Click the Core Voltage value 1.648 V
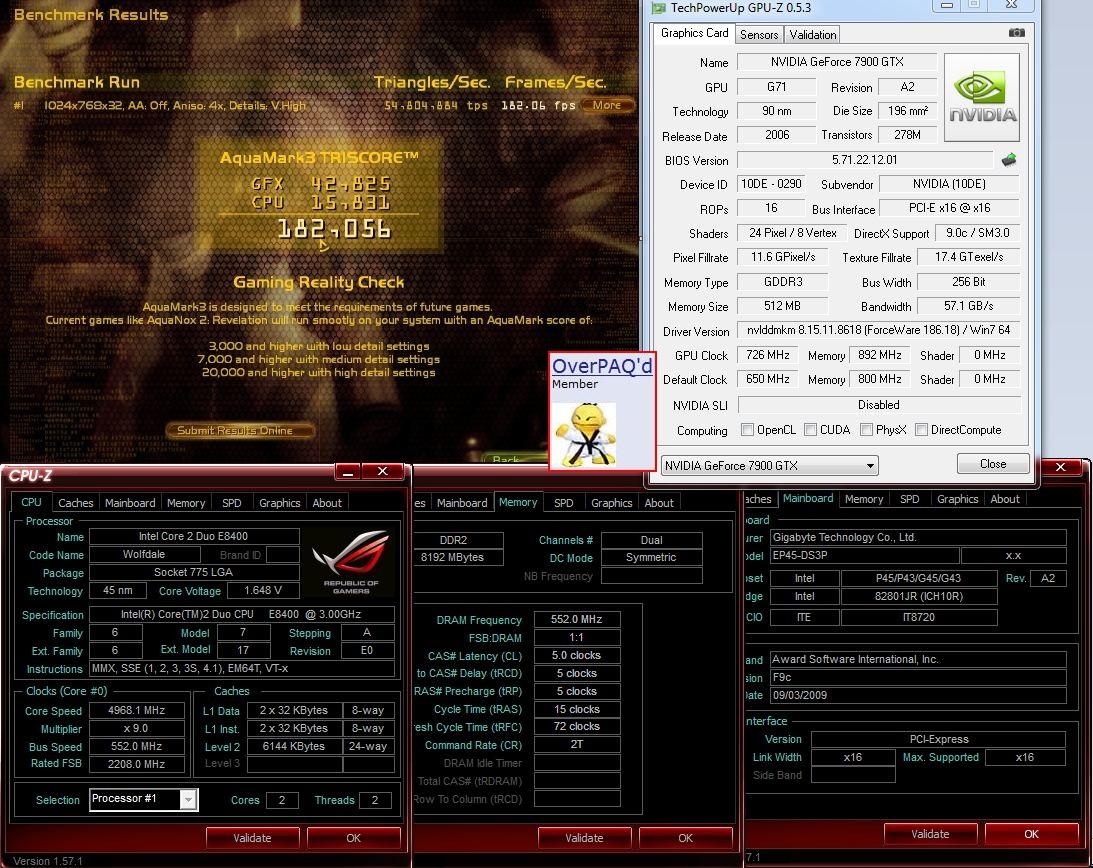 click(x=263, y=591)
